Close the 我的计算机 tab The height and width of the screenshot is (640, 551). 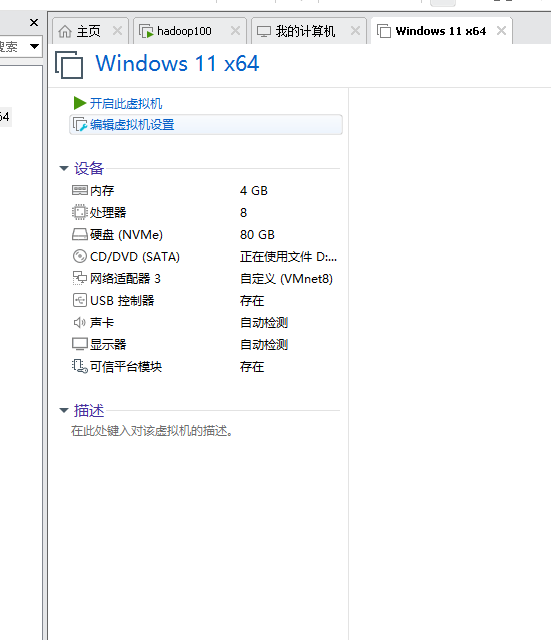355,31
